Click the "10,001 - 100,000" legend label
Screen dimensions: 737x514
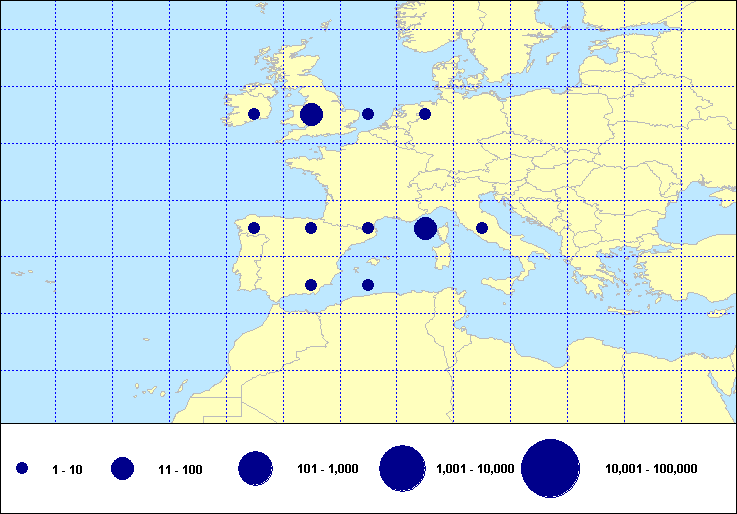pos(651,469)
